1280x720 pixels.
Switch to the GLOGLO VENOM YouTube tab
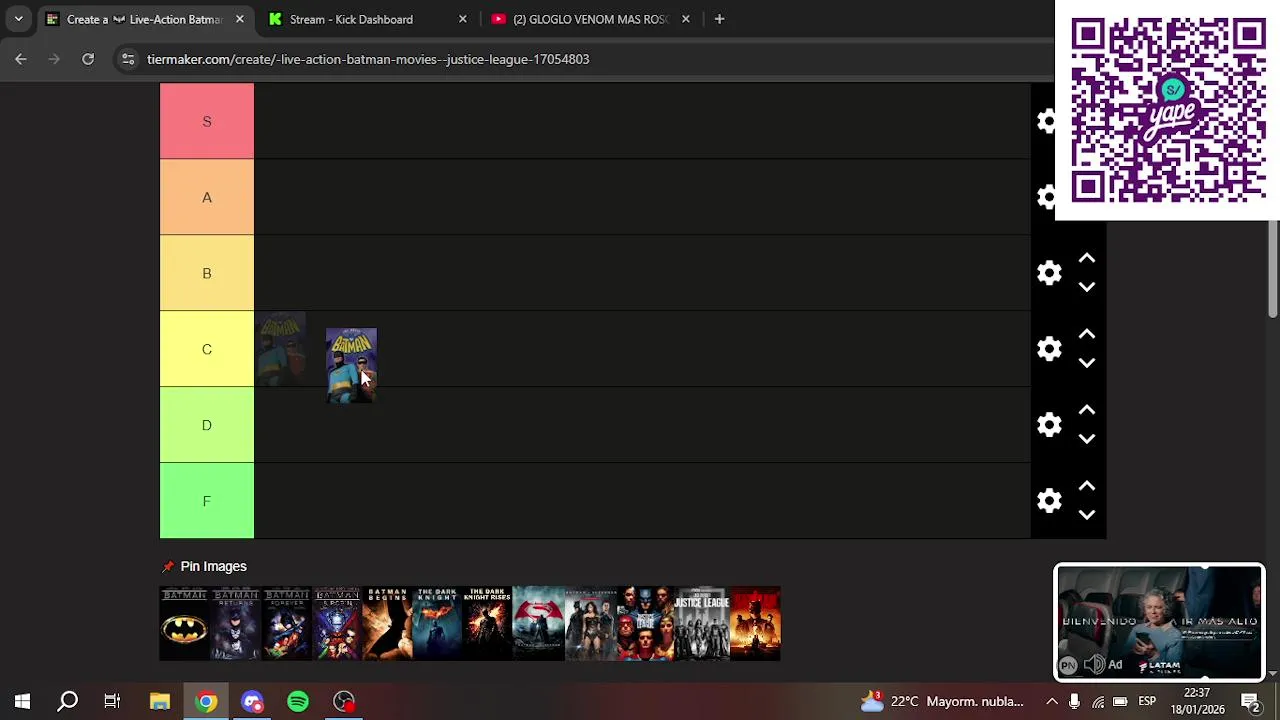[589, 19]
